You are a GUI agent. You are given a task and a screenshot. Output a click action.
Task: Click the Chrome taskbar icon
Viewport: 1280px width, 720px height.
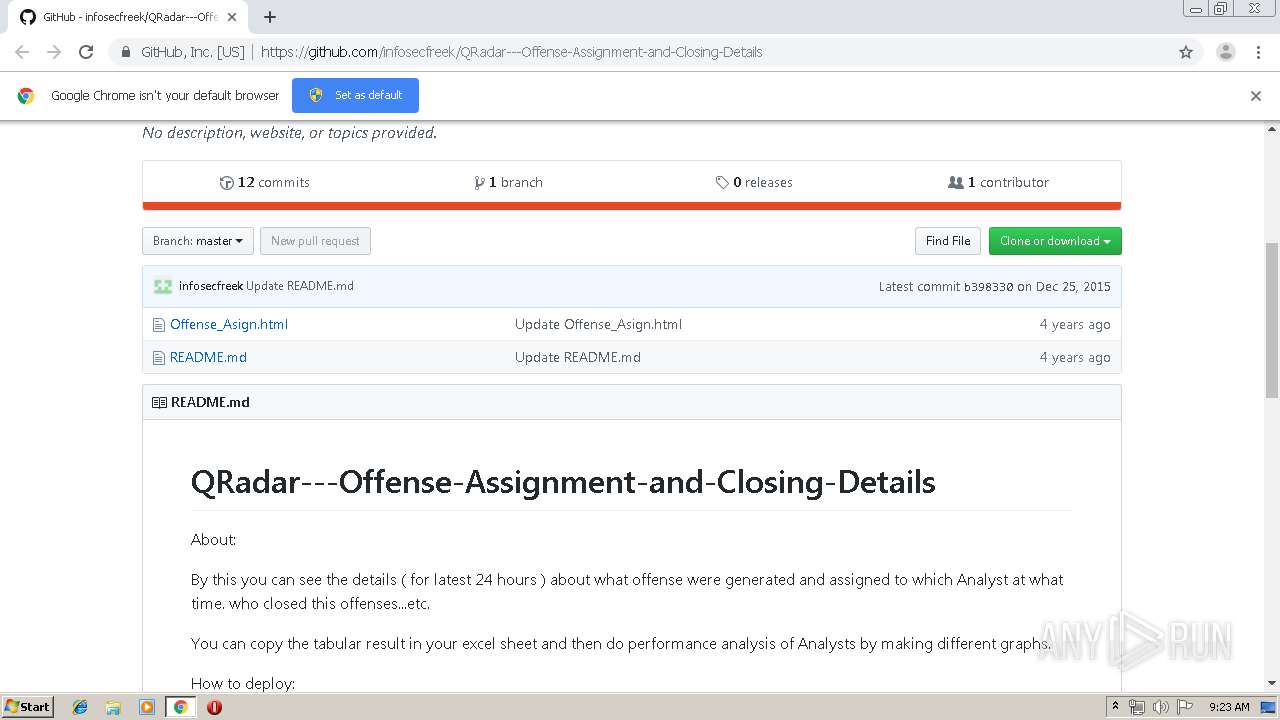(180, 707)
